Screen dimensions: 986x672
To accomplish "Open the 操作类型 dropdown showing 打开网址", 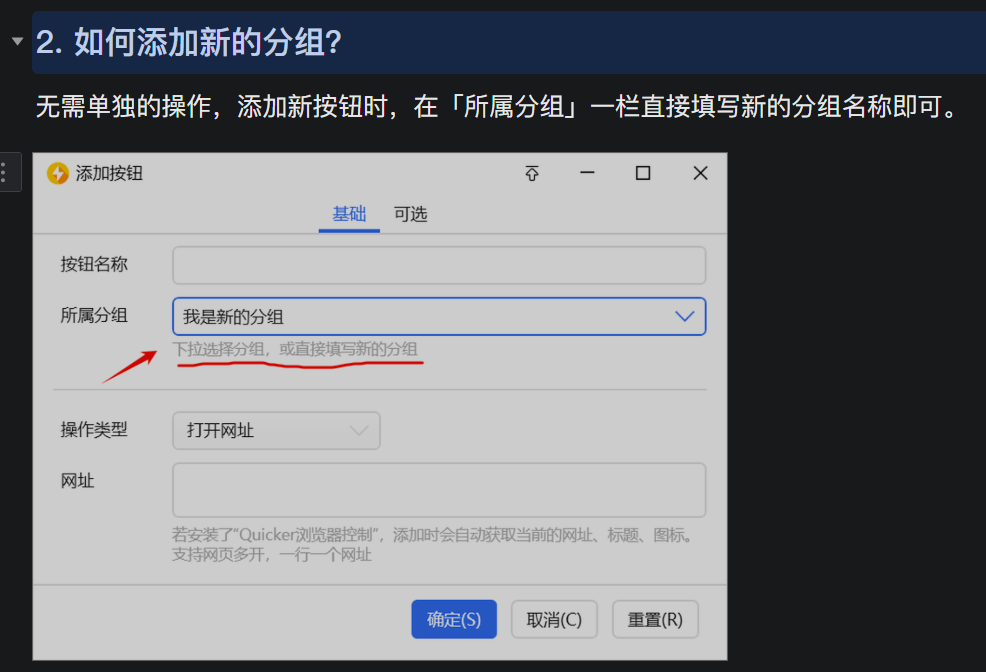I will point(276,431).
